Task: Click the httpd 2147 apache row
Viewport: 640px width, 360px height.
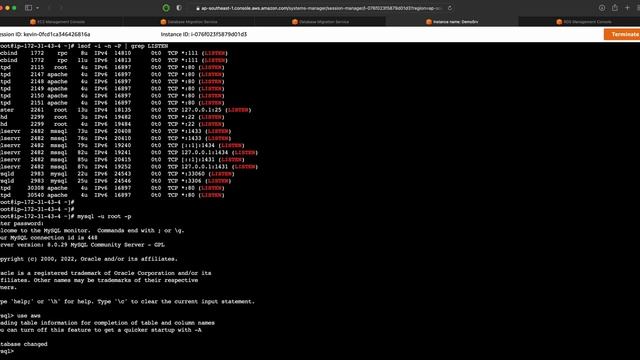Action: coord(112,74)
